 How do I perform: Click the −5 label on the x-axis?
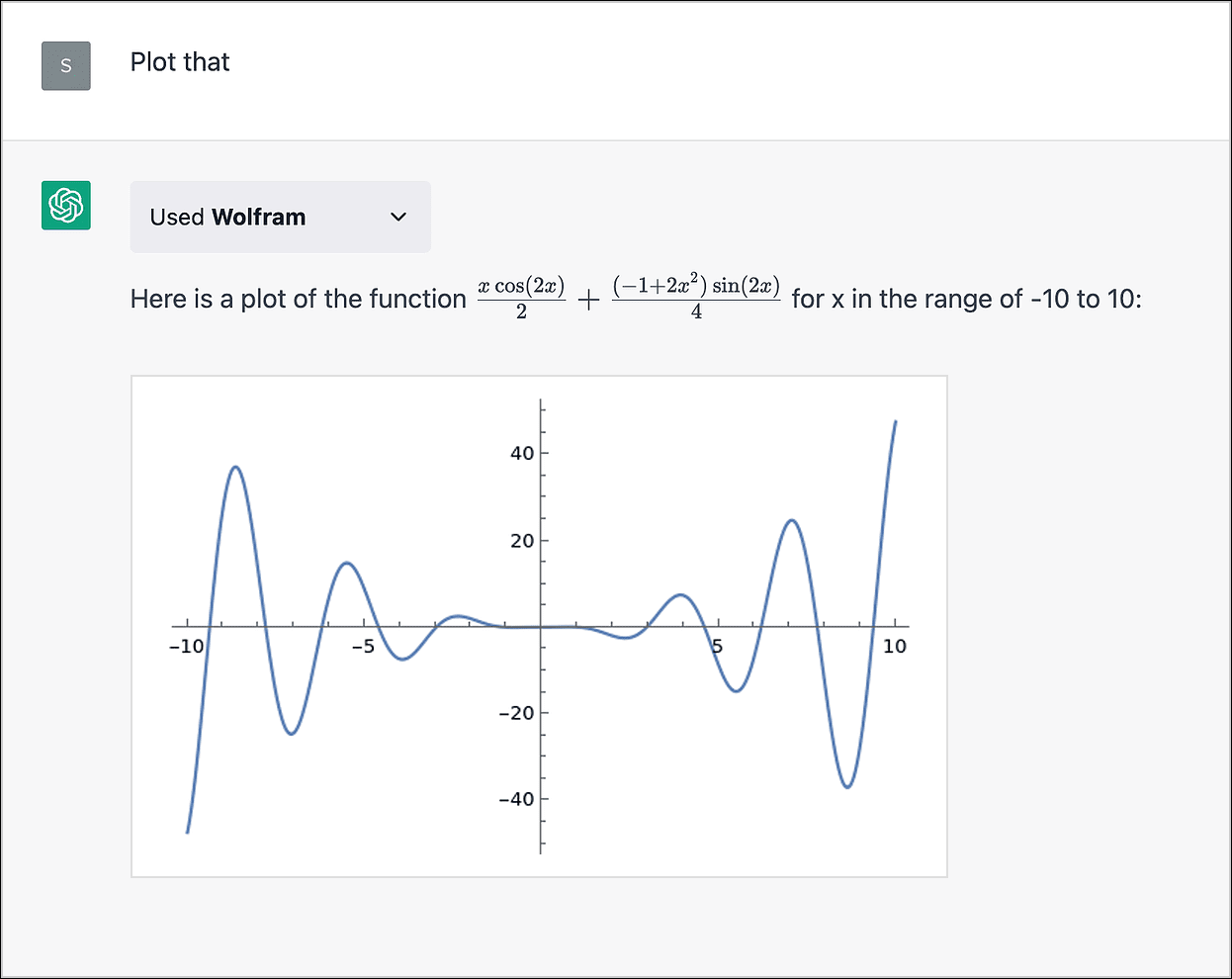click(363, 647)
